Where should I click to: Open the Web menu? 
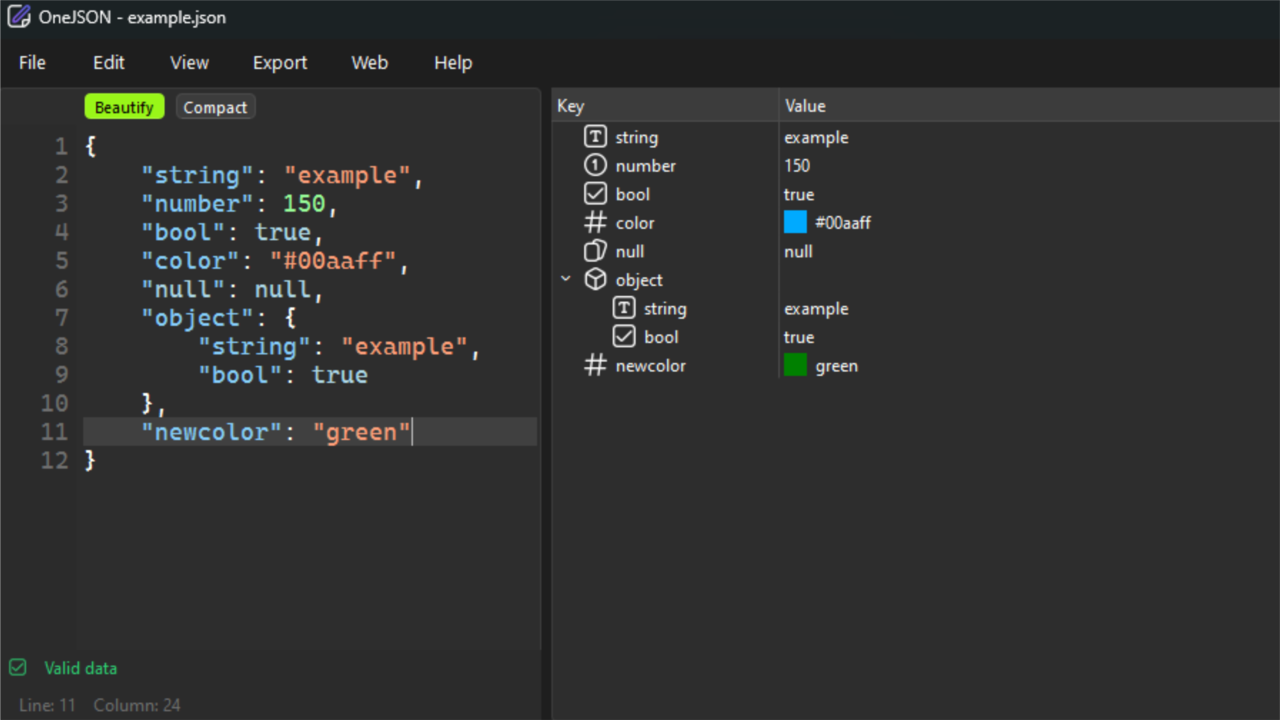coord(369,63)
